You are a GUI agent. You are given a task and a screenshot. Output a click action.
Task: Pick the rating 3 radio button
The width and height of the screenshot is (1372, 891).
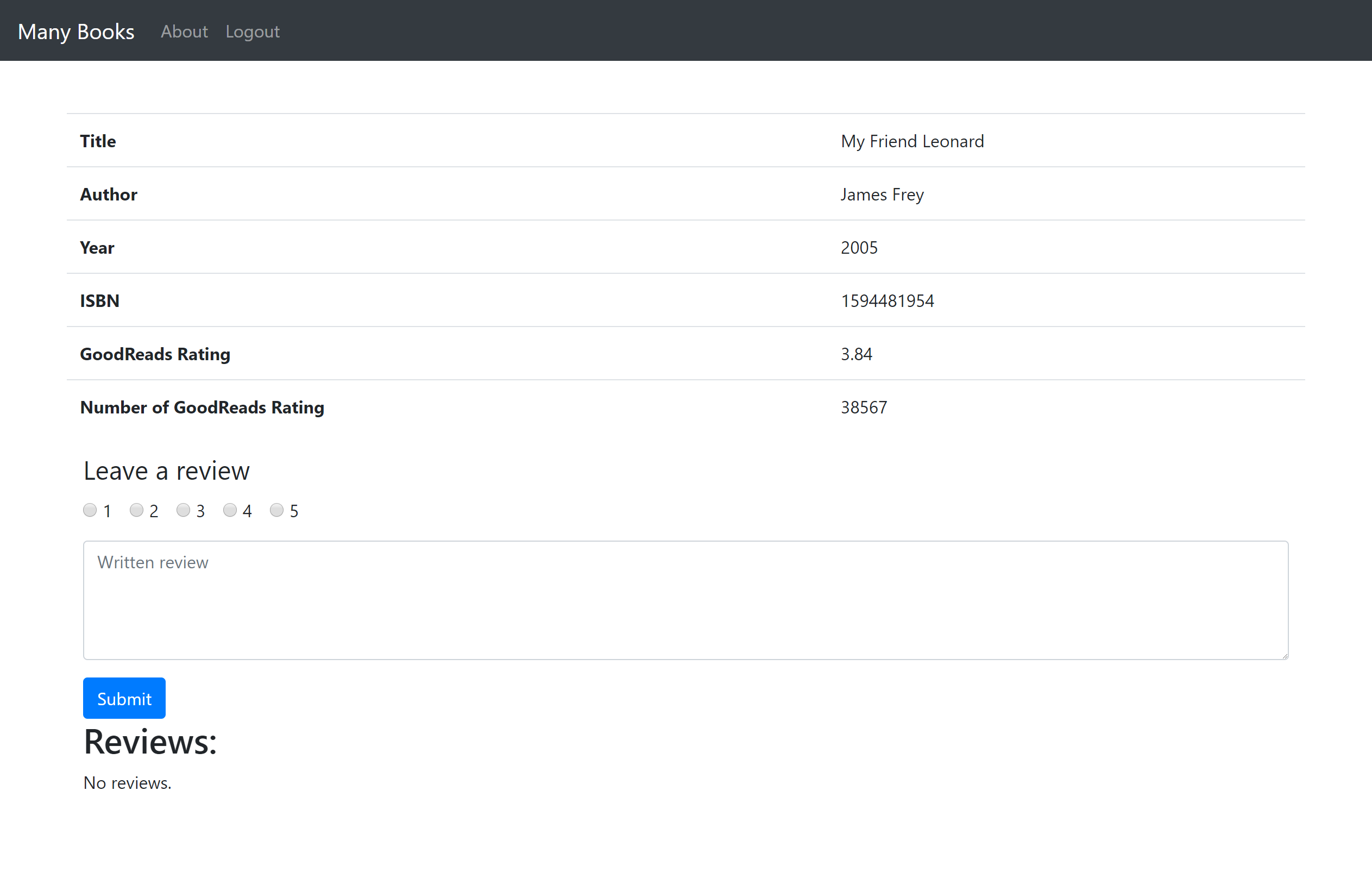[184, 510]
